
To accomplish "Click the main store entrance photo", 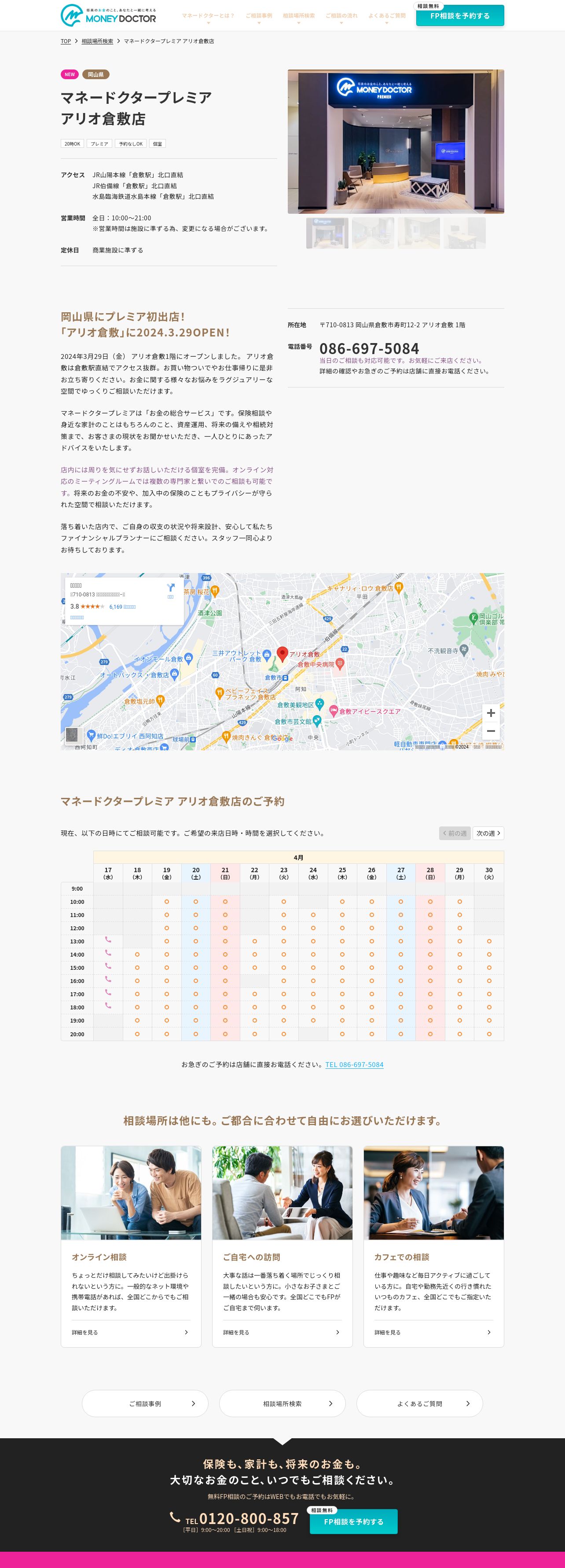I will tap(396, 141).
